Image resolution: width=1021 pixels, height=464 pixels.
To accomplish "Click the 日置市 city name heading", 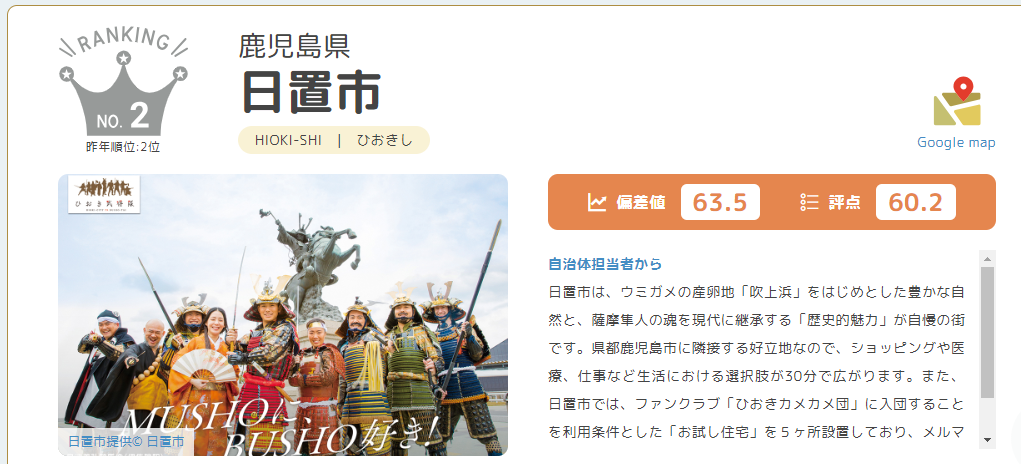I will coord(311,91).
